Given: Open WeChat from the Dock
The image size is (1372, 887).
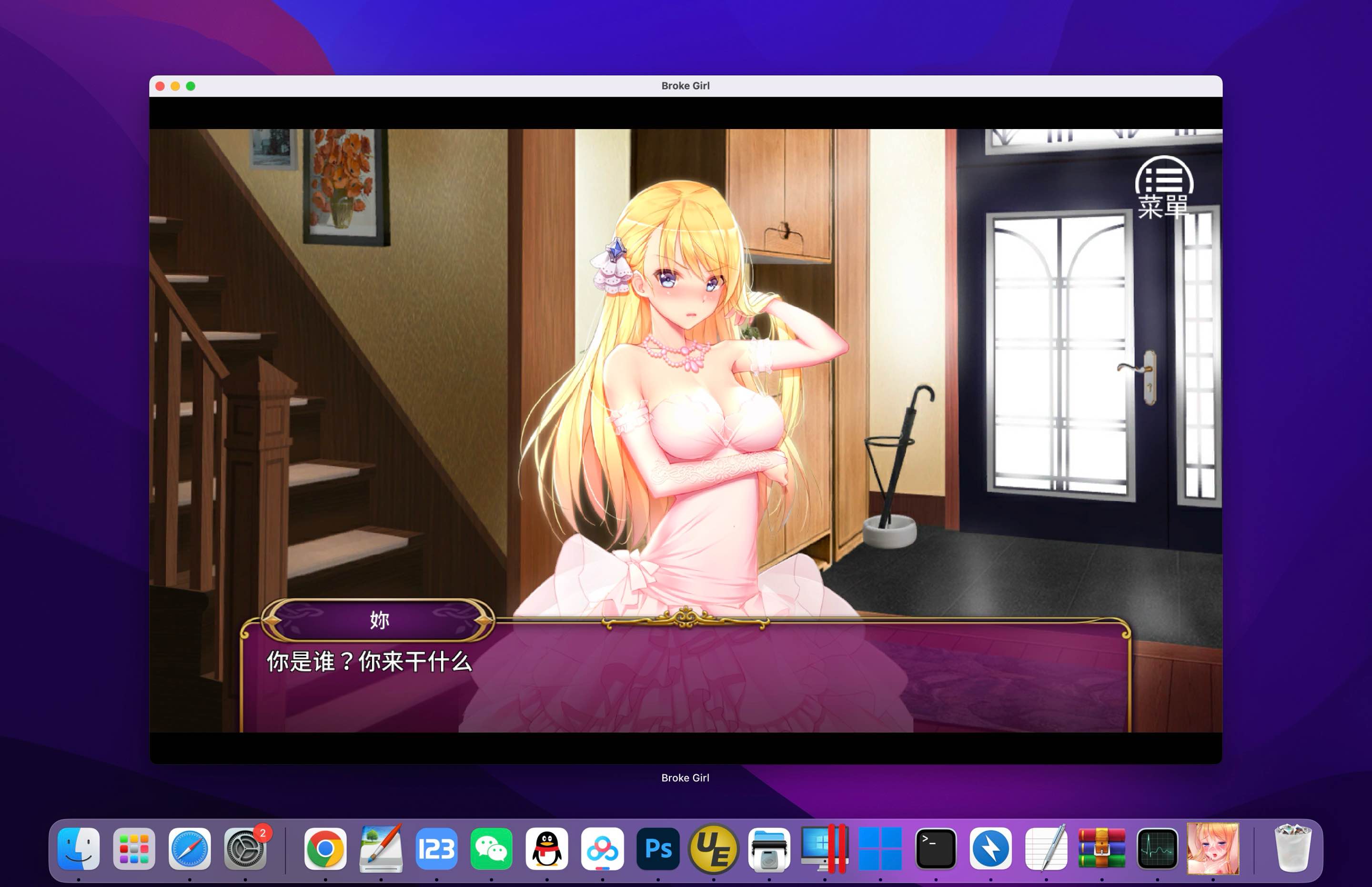Looking at the screenshot, I should click(x=491, y=849).
